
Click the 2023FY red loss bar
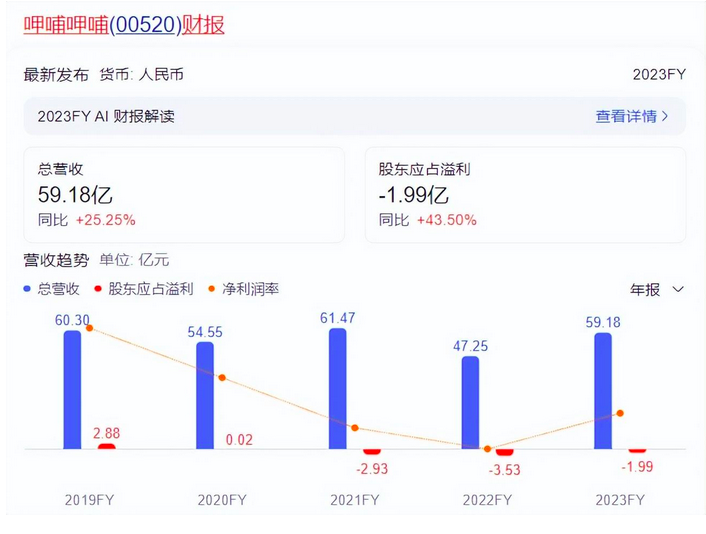(637, 451)
